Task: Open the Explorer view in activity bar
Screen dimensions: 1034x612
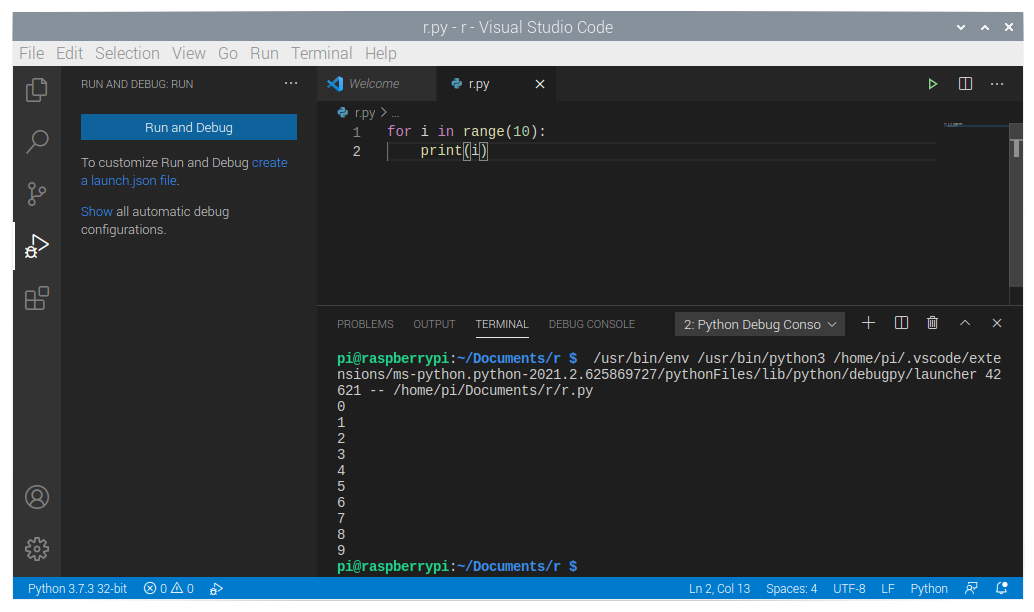Action: click(x=37, y=90)
